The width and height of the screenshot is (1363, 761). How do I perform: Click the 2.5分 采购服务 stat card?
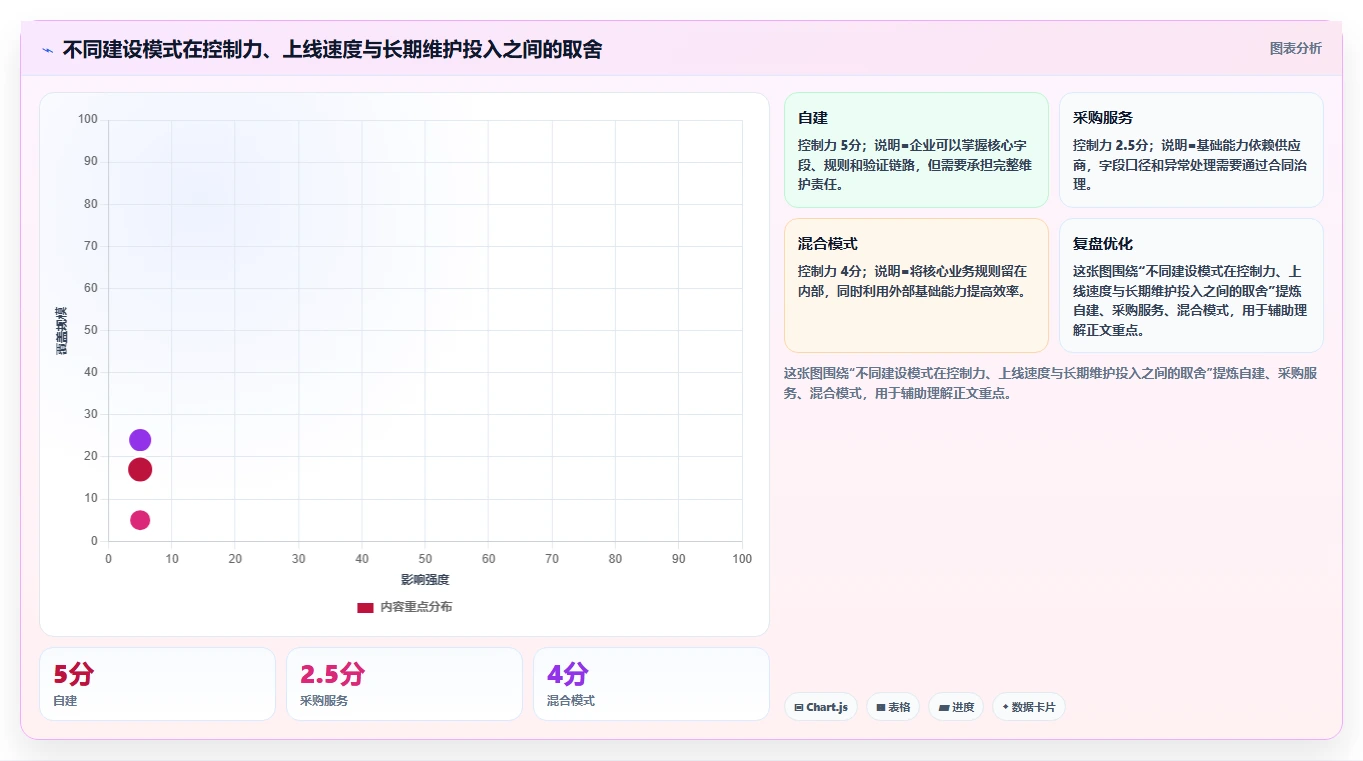(x=404, y=684)
